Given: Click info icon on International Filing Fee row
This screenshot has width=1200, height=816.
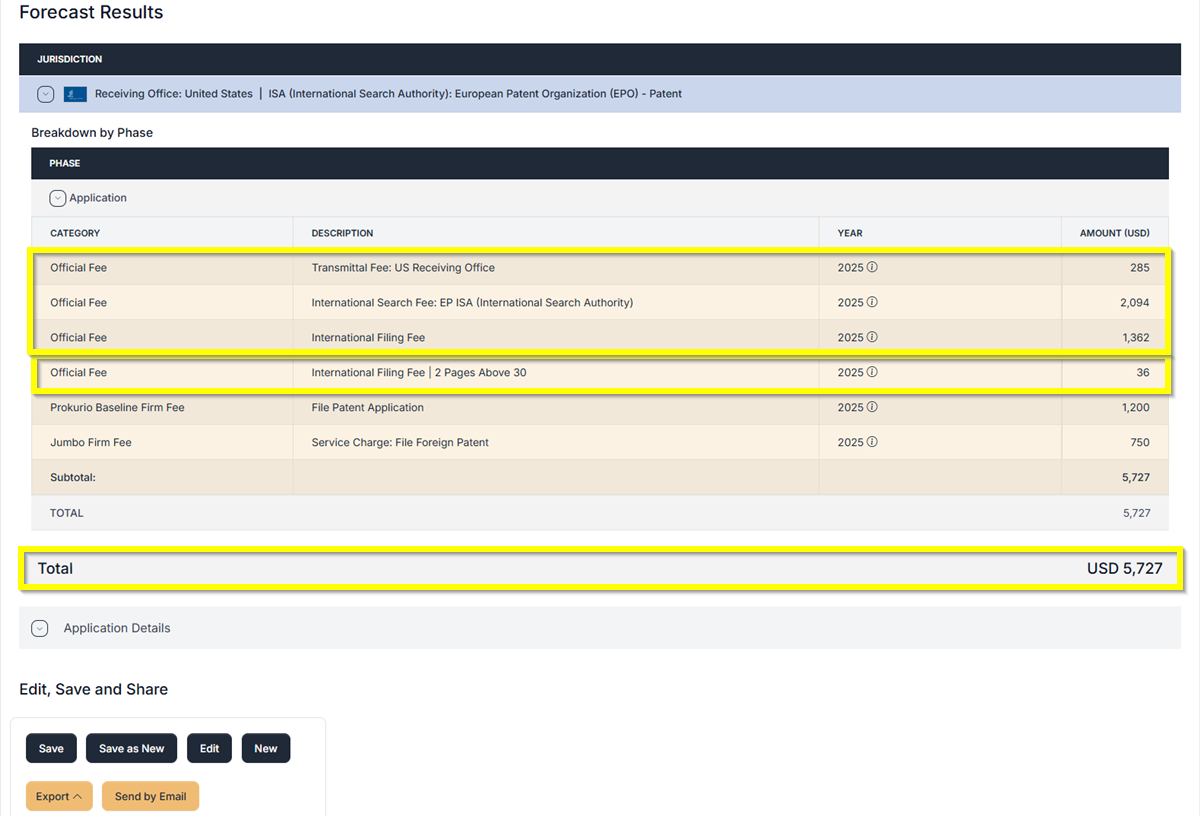Looking at the screenshot, I should (x=872, y=337).
